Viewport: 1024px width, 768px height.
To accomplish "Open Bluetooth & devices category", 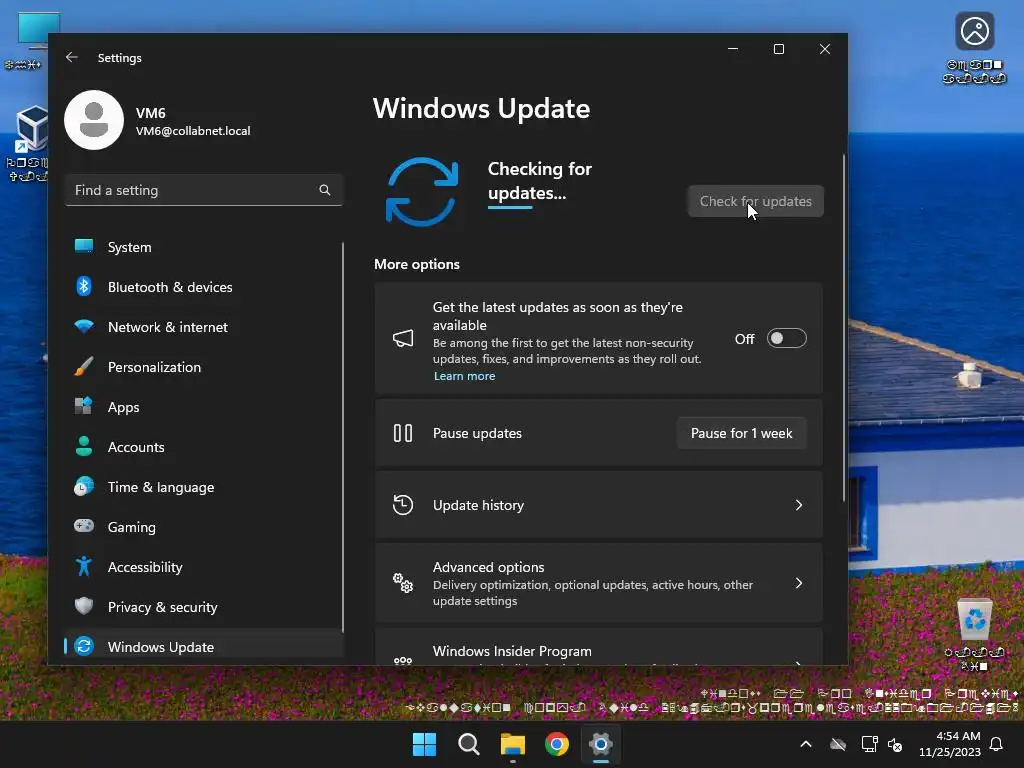I will pyautogui.click(x=204, y=287).
